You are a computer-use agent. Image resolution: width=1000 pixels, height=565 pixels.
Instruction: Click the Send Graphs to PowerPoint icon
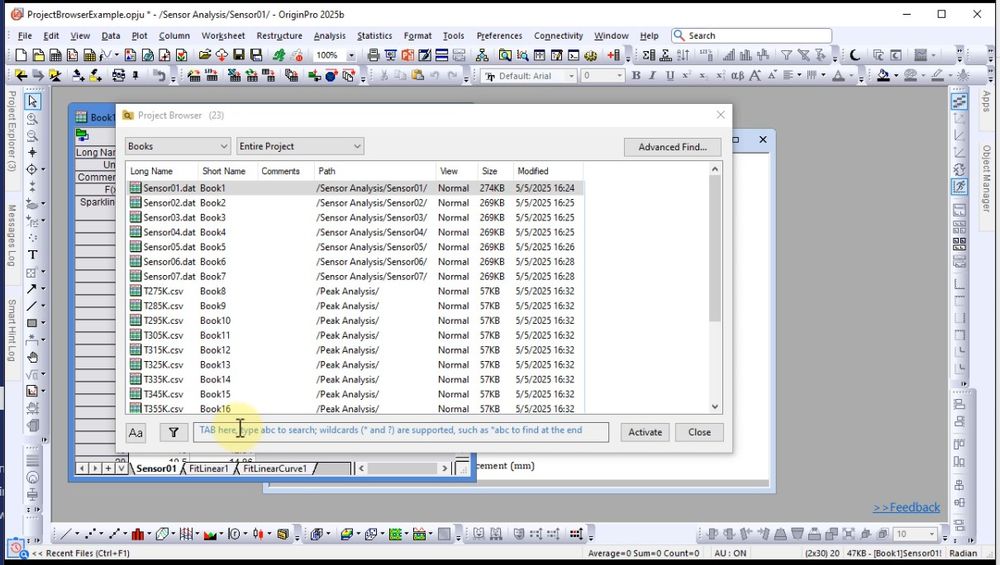tap(408, 55)
